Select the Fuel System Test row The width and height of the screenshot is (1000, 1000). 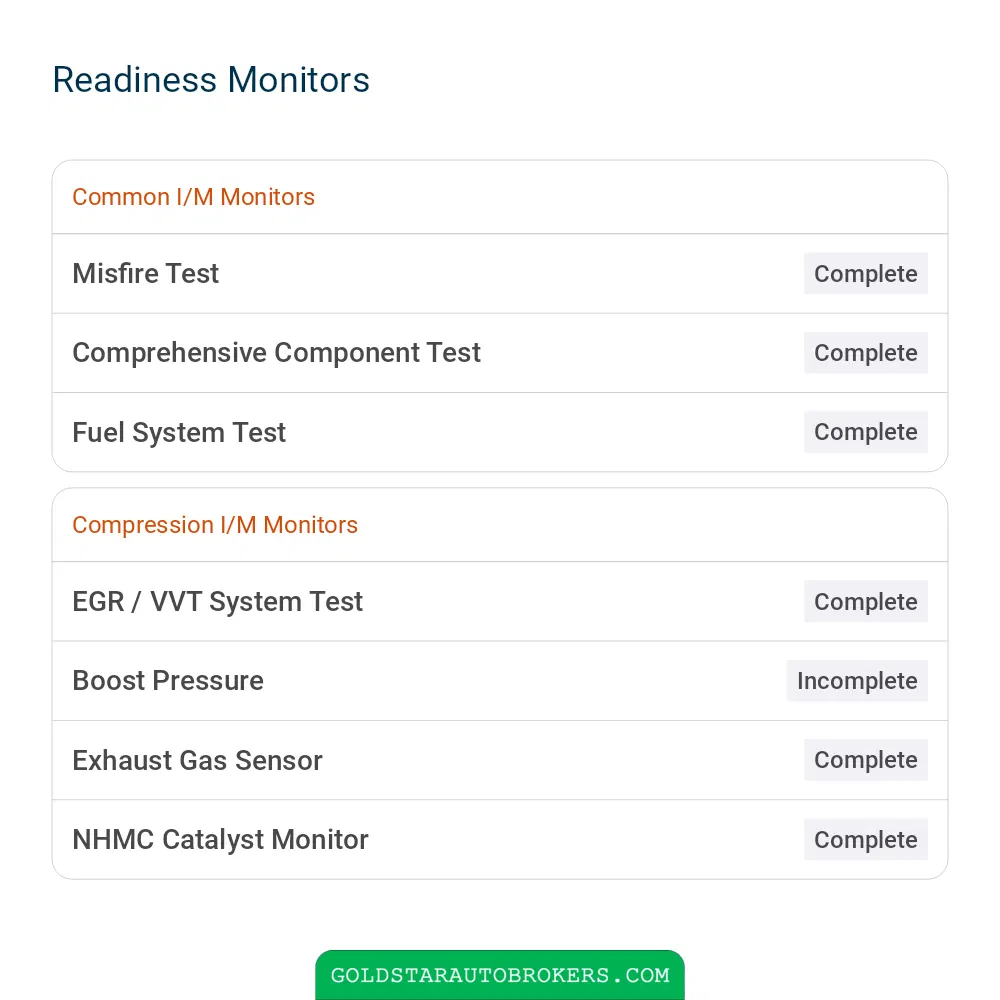(x=500, y=432)
